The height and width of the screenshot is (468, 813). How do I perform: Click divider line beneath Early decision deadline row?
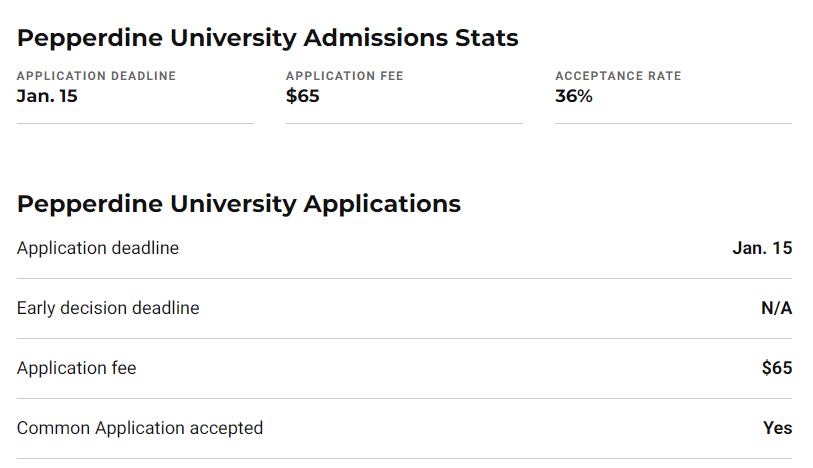click(x=404, y=338)
